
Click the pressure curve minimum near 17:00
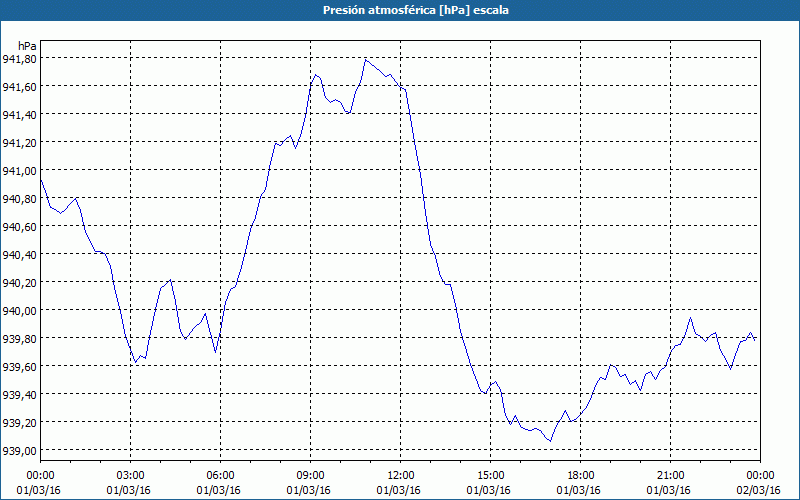coord(551,441)
